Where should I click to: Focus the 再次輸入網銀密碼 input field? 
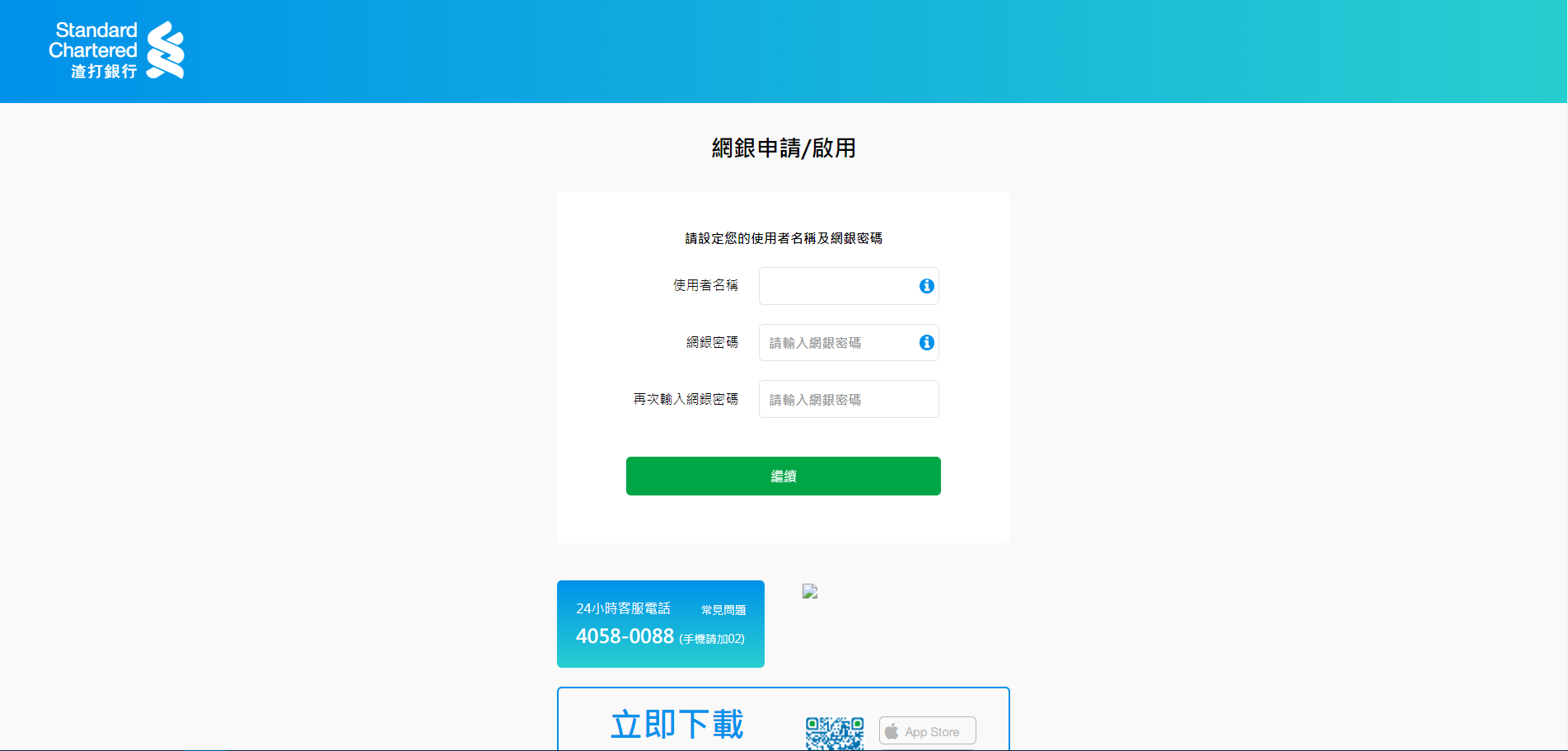pyautogui.click(x=849, y=399)
